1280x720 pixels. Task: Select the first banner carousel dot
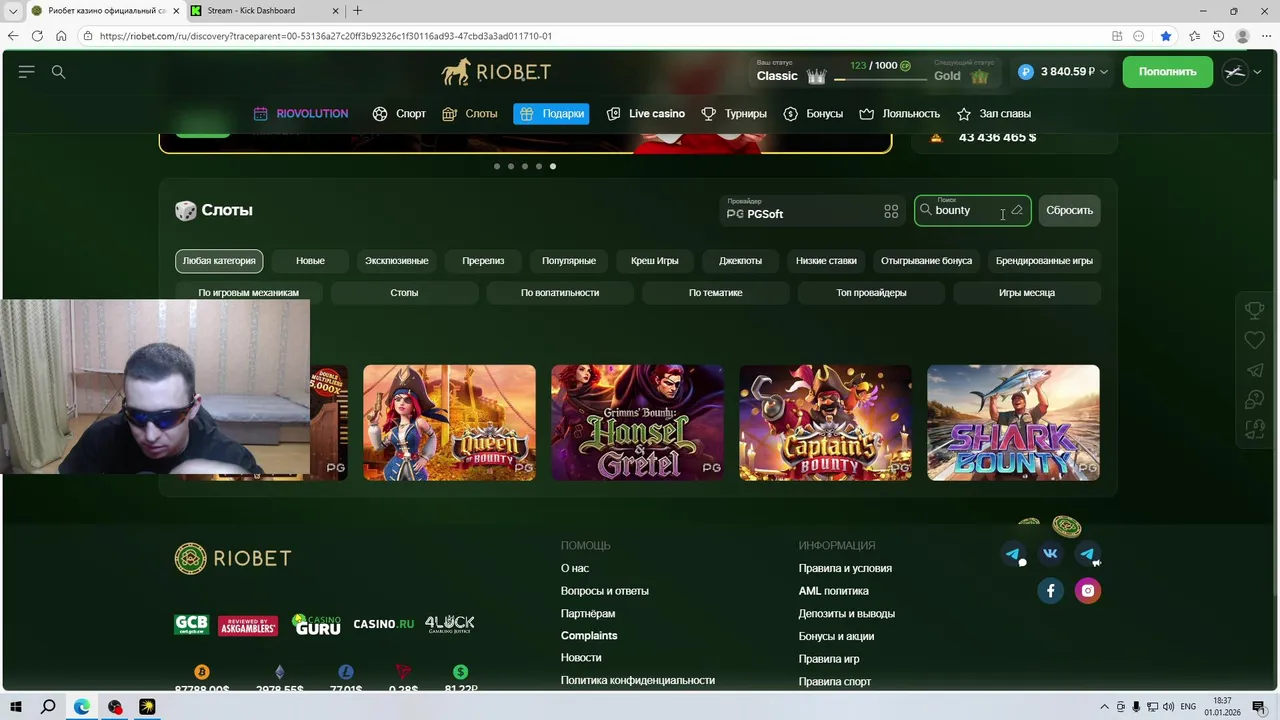tap(497, 166)
